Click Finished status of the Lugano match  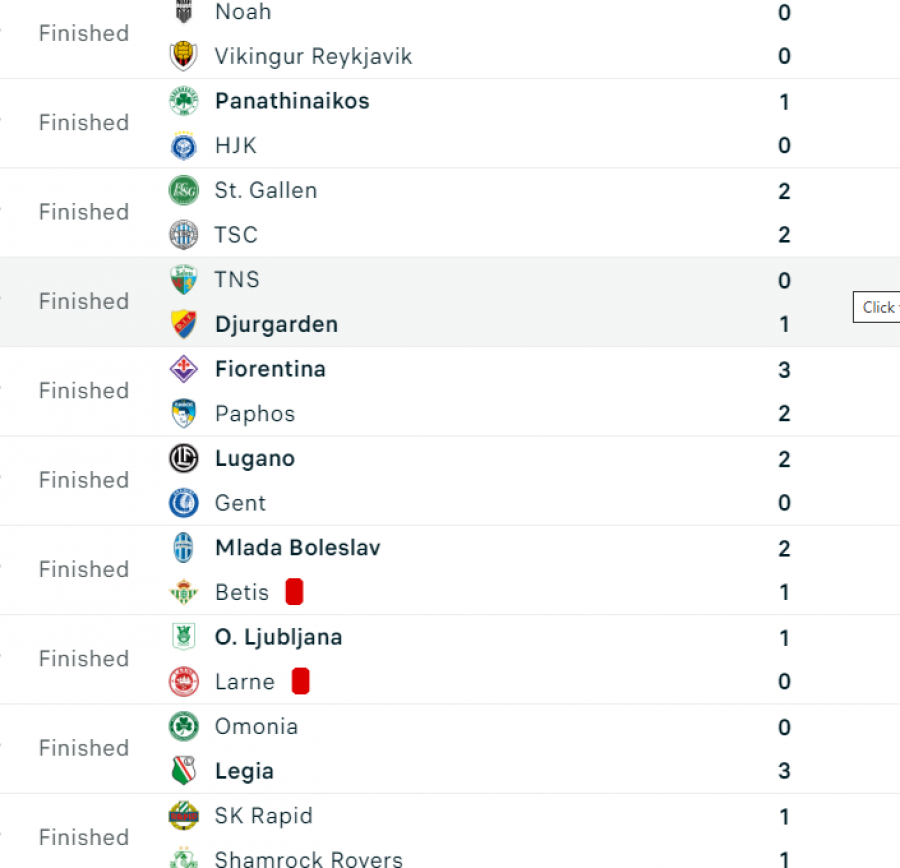click(x=84, y=480)
